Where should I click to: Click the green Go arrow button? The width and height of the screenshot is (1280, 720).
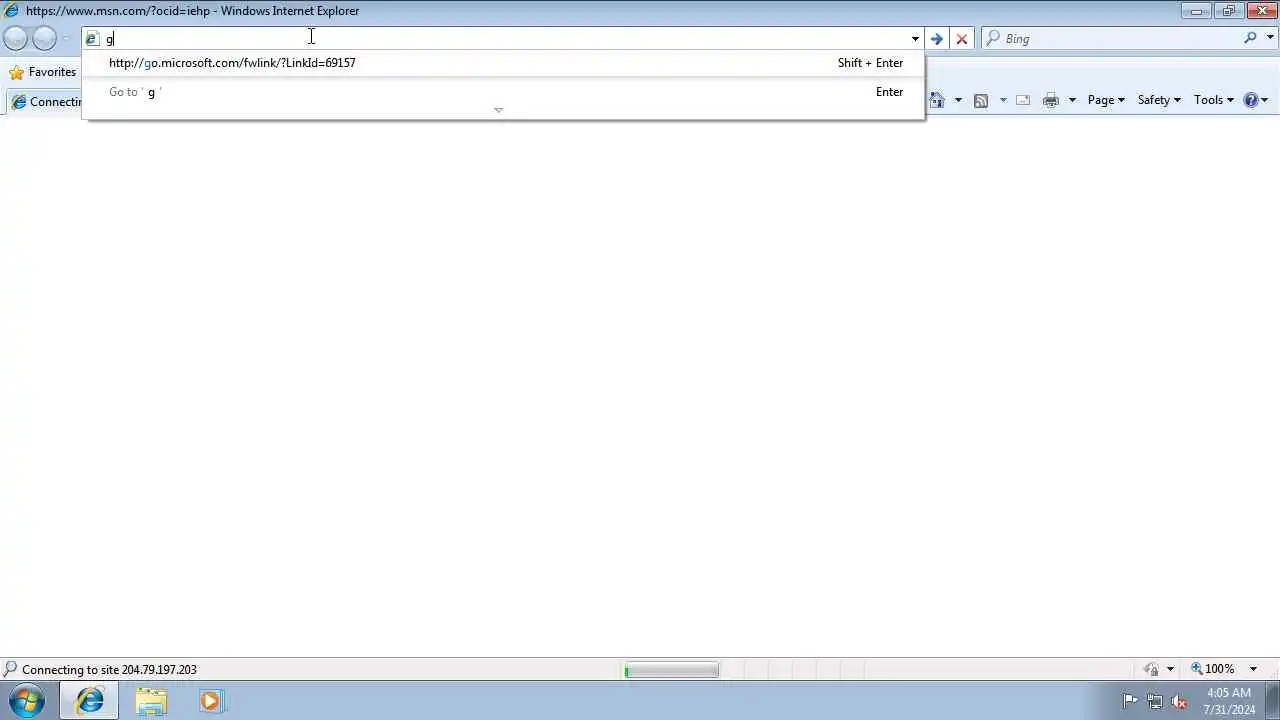[x=936, y=39]
